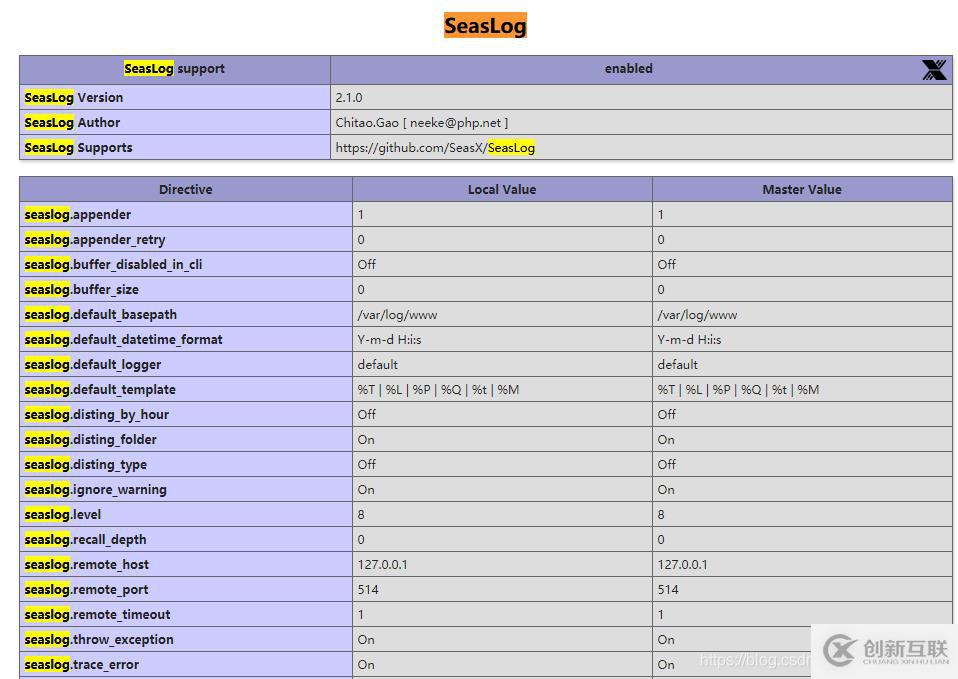
Task: Click local value 1 of remote_timeout
Action: [361, 615]
